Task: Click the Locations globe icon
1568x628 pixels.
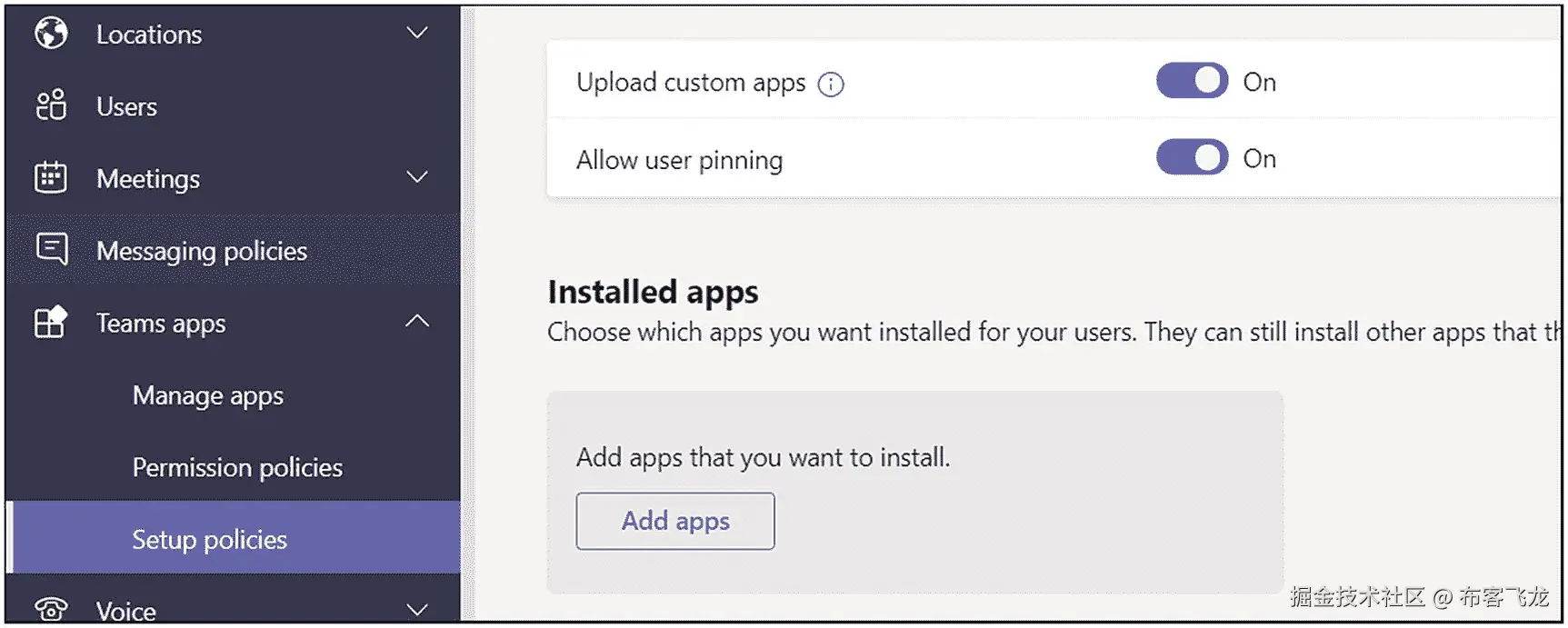Action: [51, 34]
